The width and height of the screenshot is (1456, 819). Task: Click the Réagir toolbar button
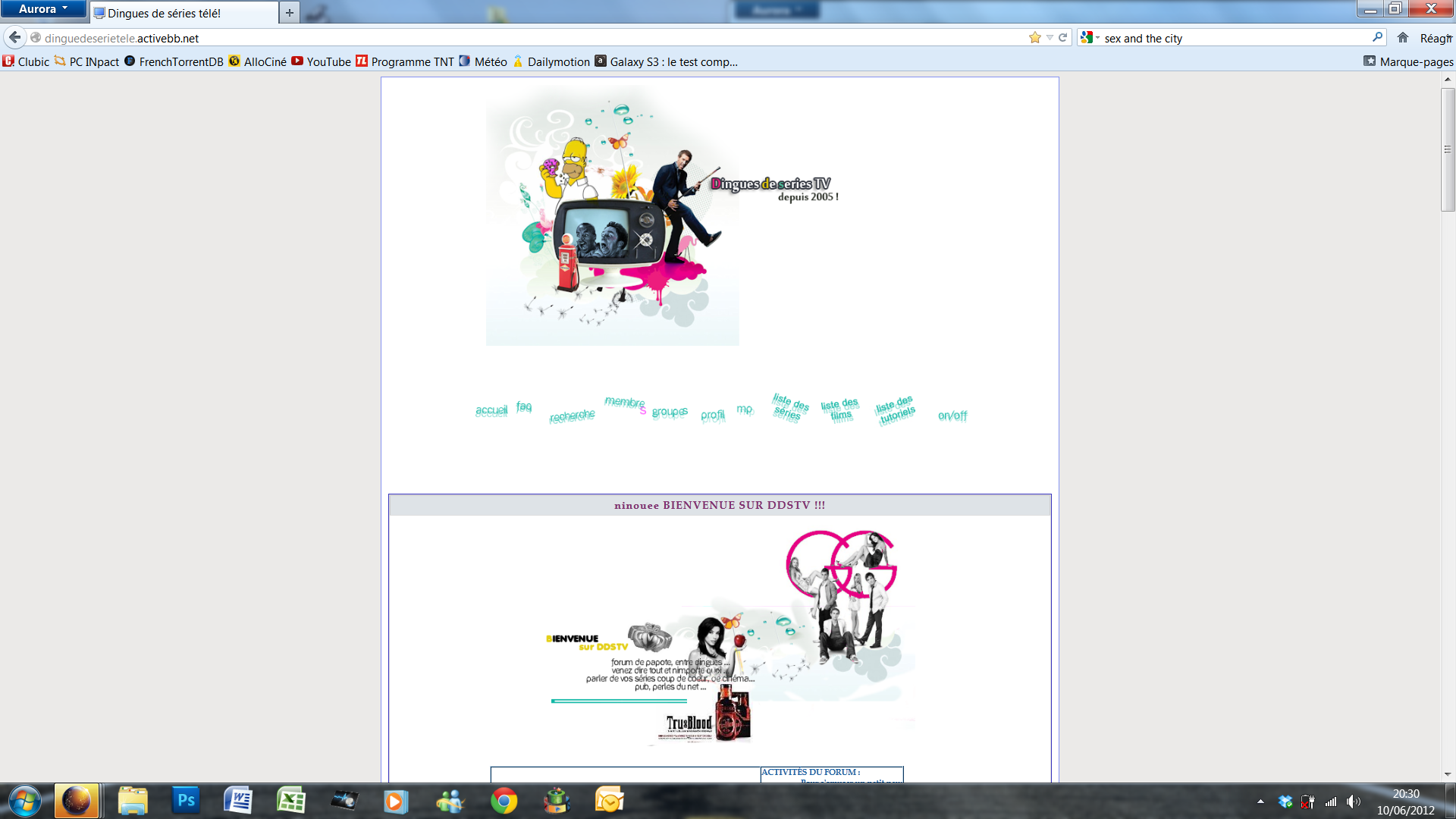1436,38
